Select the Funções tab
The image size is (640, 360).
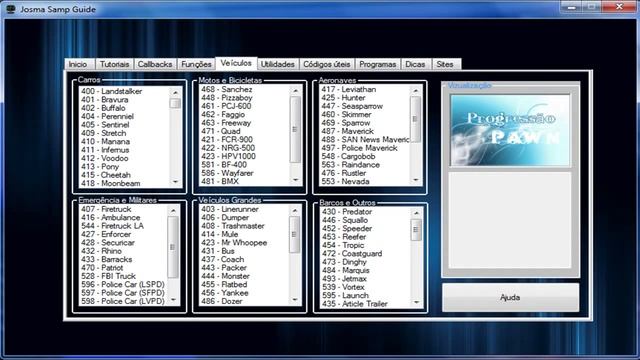tap(196, 64)
